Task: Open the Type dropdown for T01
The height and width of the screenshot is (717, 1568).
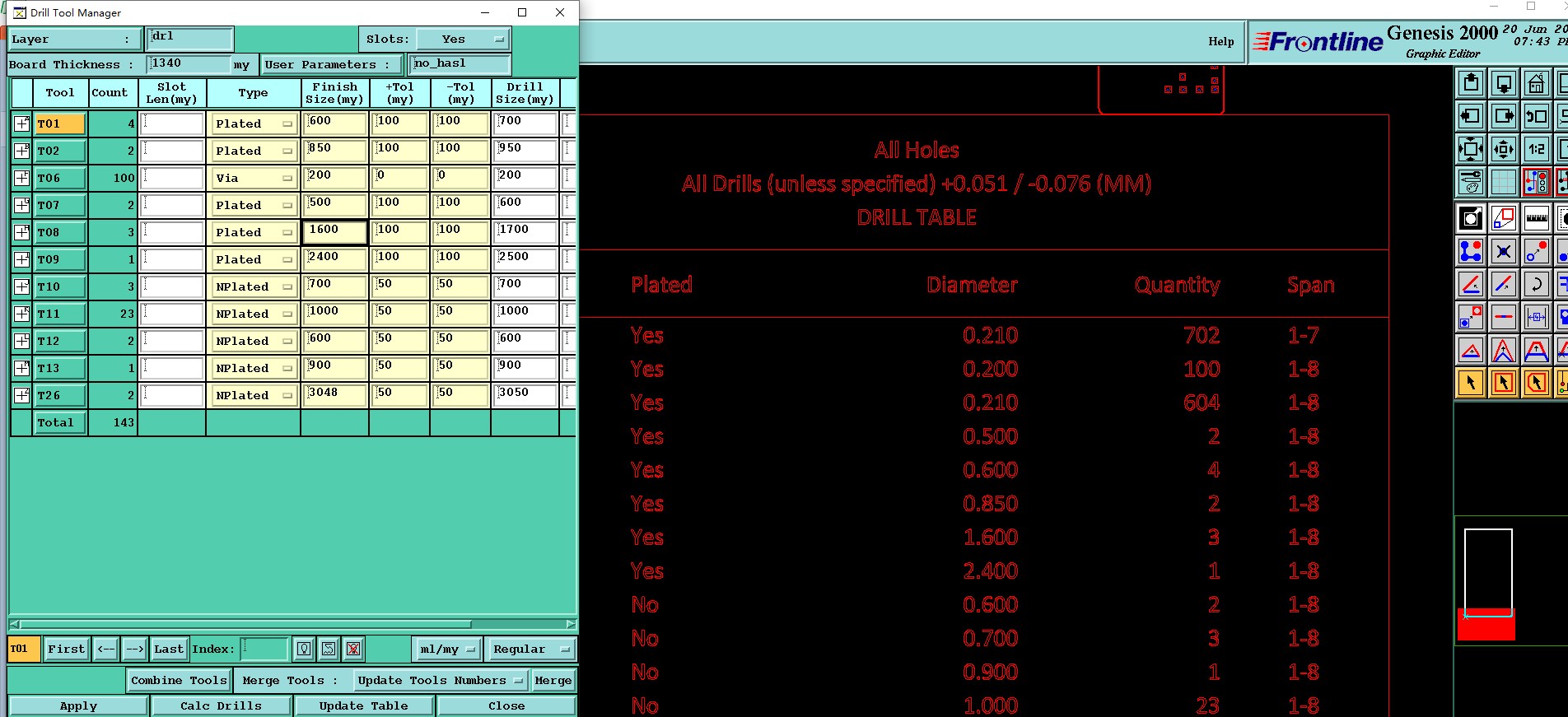Action: (x=253, y=123)
